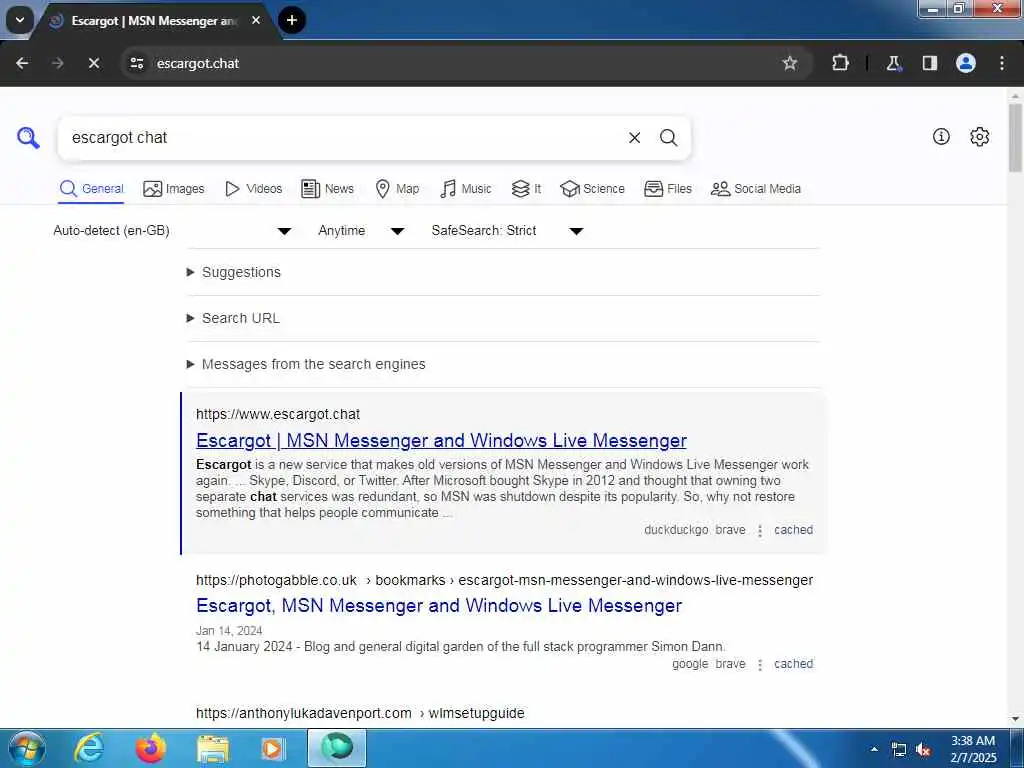The height and width of the screenshot is (768, 1024).
Task: Click the network tray icon
Action: click(899, 750)
